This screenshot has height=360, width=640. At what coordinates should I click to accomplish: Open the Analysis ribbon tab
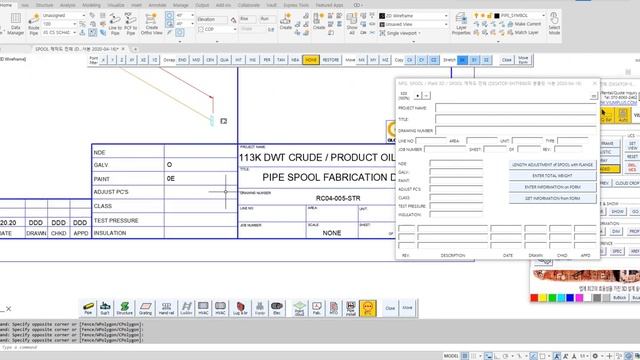tap(68, 5)
